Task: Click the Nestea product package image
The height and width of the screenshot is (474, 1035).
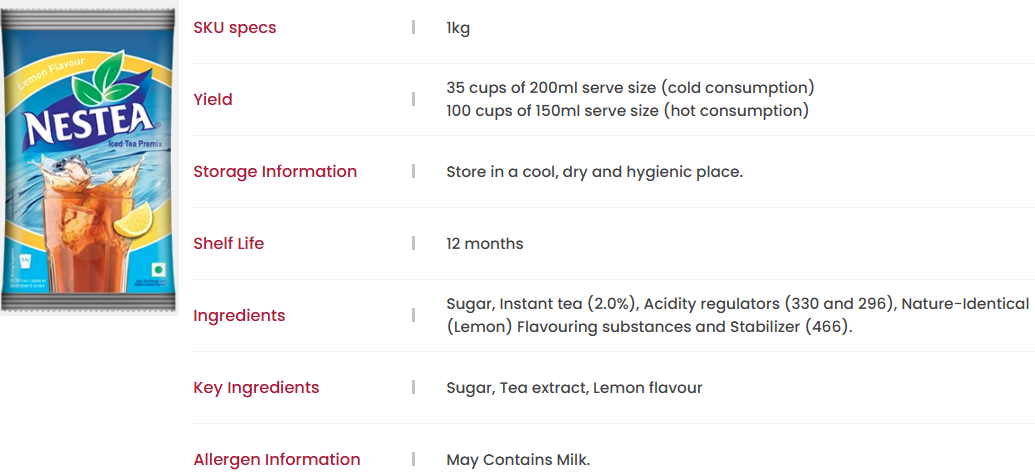Action: pos(88,158)
